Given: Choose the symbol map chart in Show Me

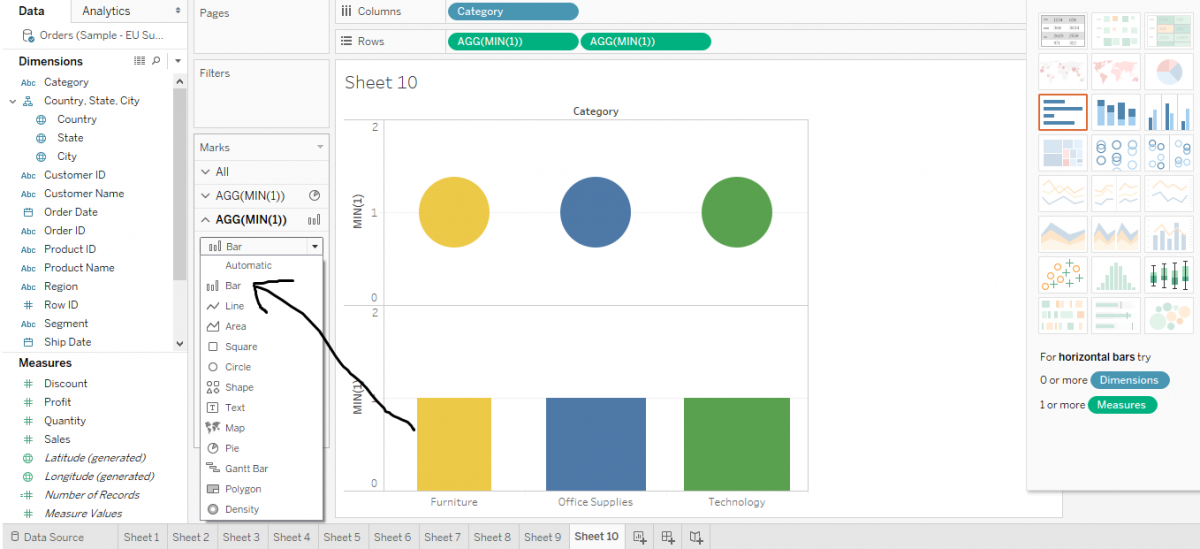Looking at the screenshot, I should pyautogui.click(x=1062, y=71).
